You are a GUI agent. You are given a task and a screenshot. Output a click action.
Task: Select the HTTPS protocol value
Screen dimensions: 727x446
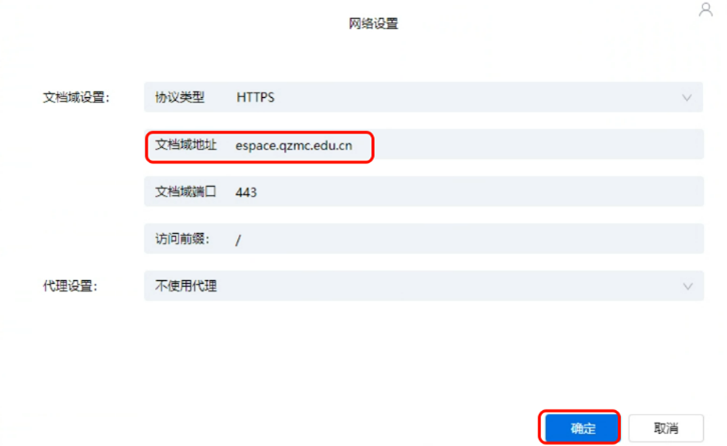(x=255, y=98)
